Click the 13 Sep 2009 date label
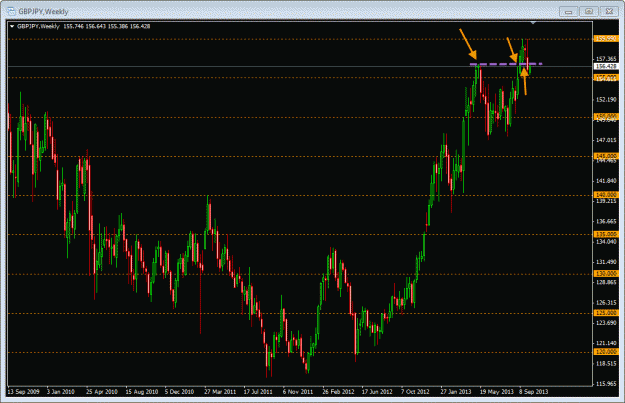625x403 pixels. click(x=24, y=392)
